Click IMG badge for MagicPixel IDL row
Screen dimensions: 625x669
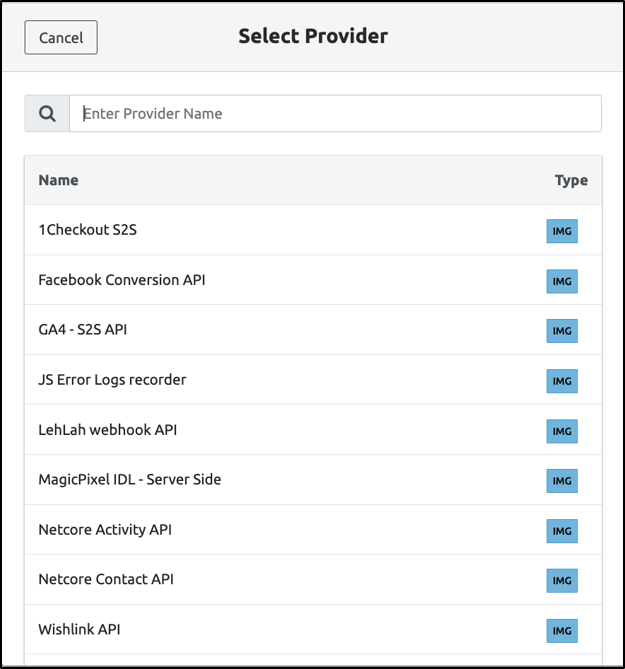pos(562,481)
